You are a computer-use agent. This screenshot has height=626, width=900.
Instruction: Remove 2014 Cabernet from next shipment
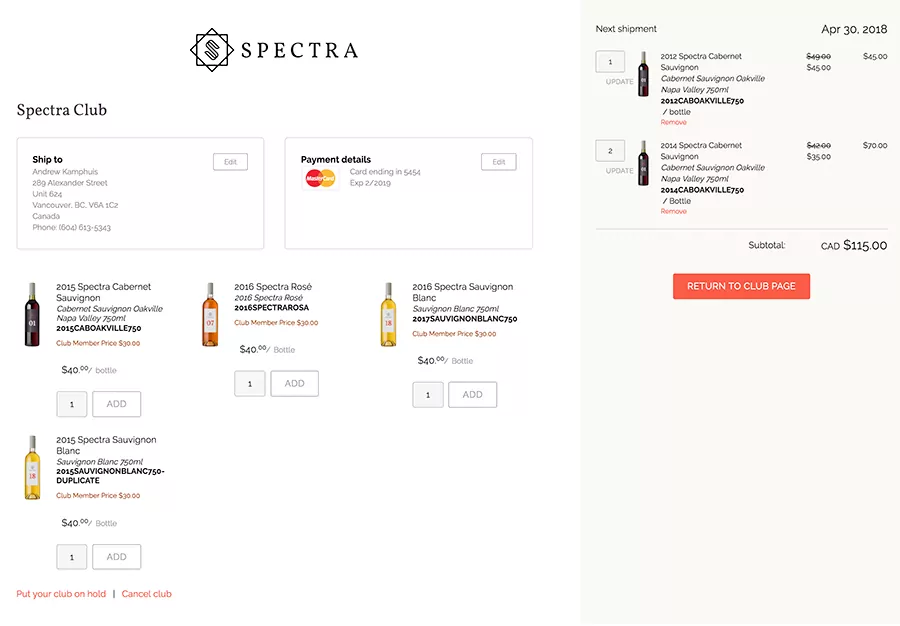pyautogui.click(x=673, y=212)
